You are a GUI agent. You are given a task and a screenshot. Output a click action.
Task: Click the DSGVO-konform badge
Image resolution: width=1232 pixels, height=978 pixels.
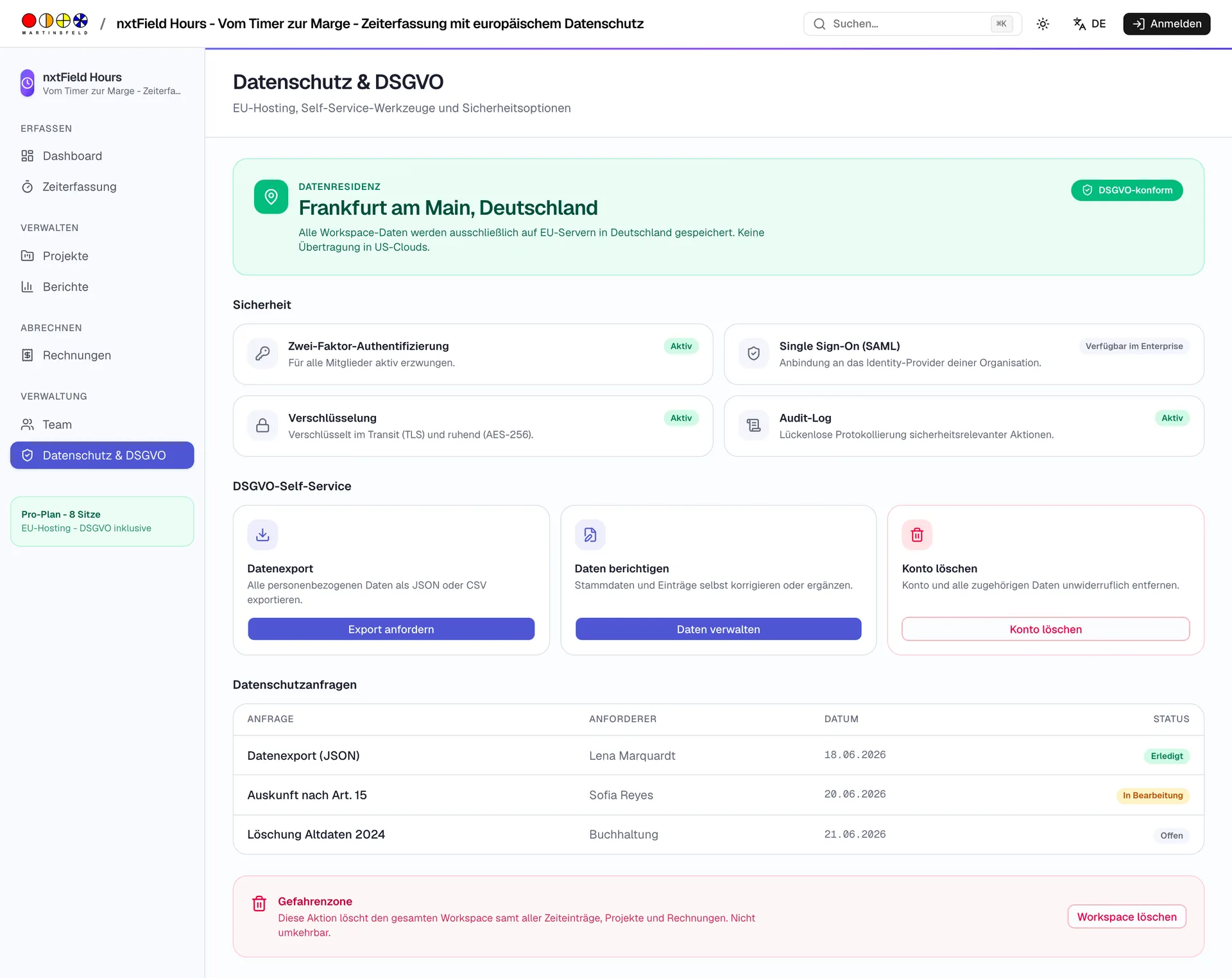click(1127, 190)
